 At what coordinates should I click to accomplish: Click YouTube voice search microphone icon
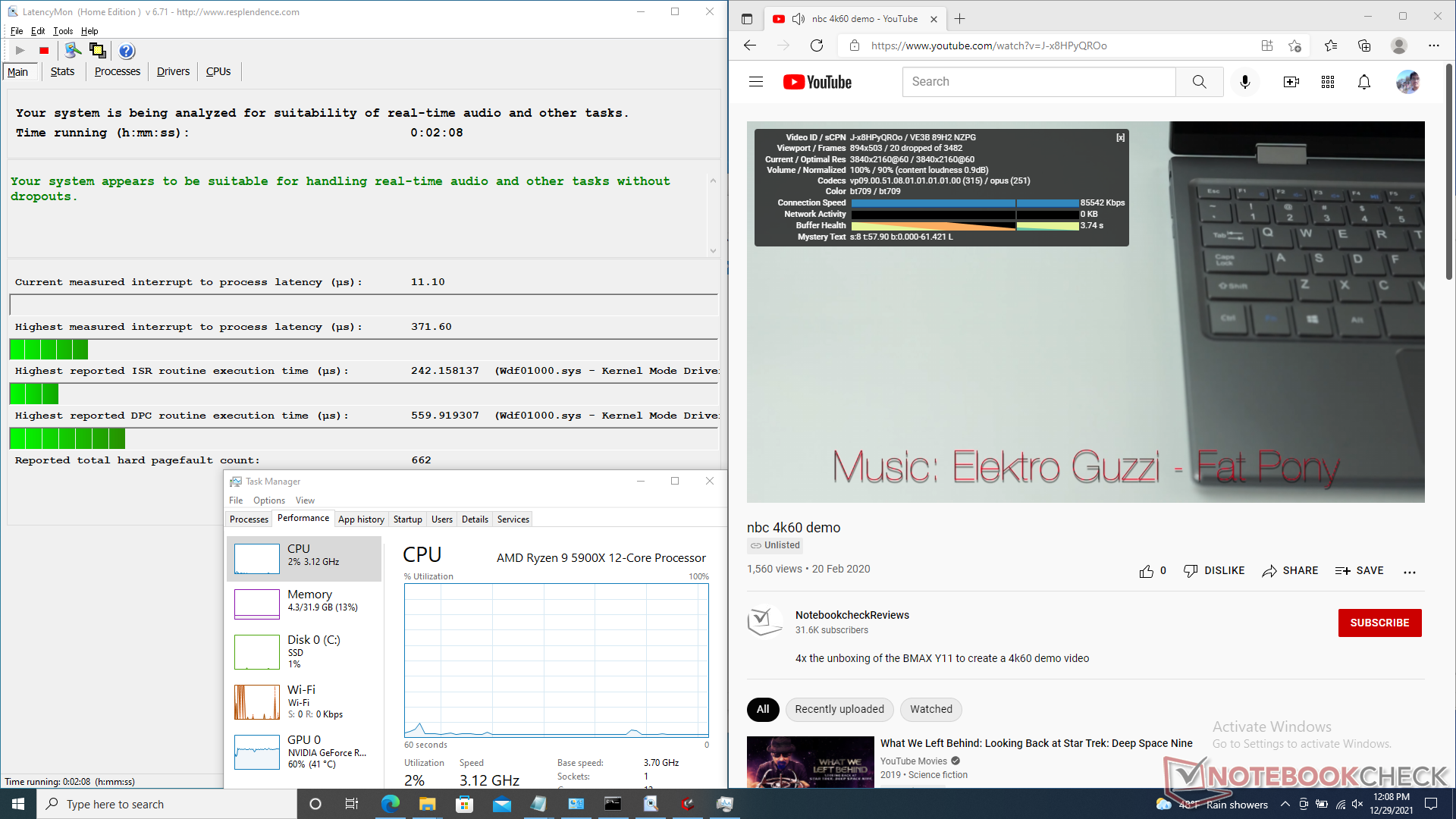tap(1244, 82)
